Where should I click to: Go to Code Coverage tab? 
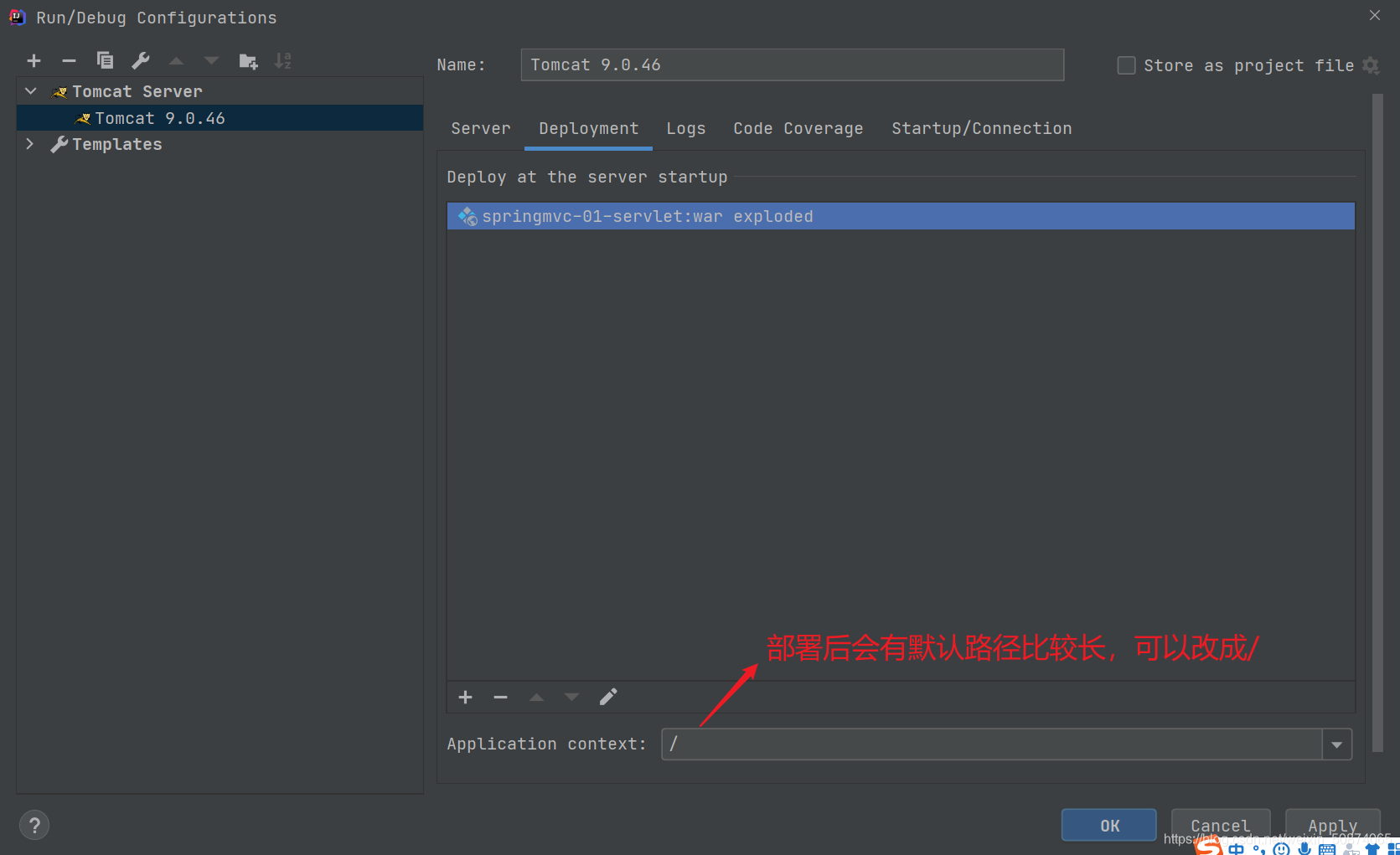[798, 128]
